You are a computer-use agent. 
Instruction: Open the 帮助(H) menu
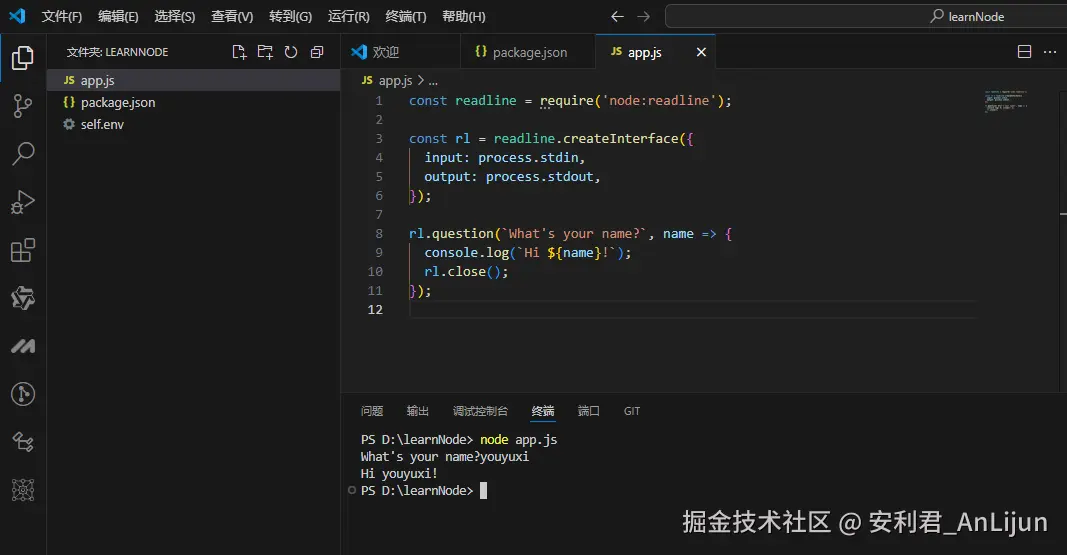point(464,16)
